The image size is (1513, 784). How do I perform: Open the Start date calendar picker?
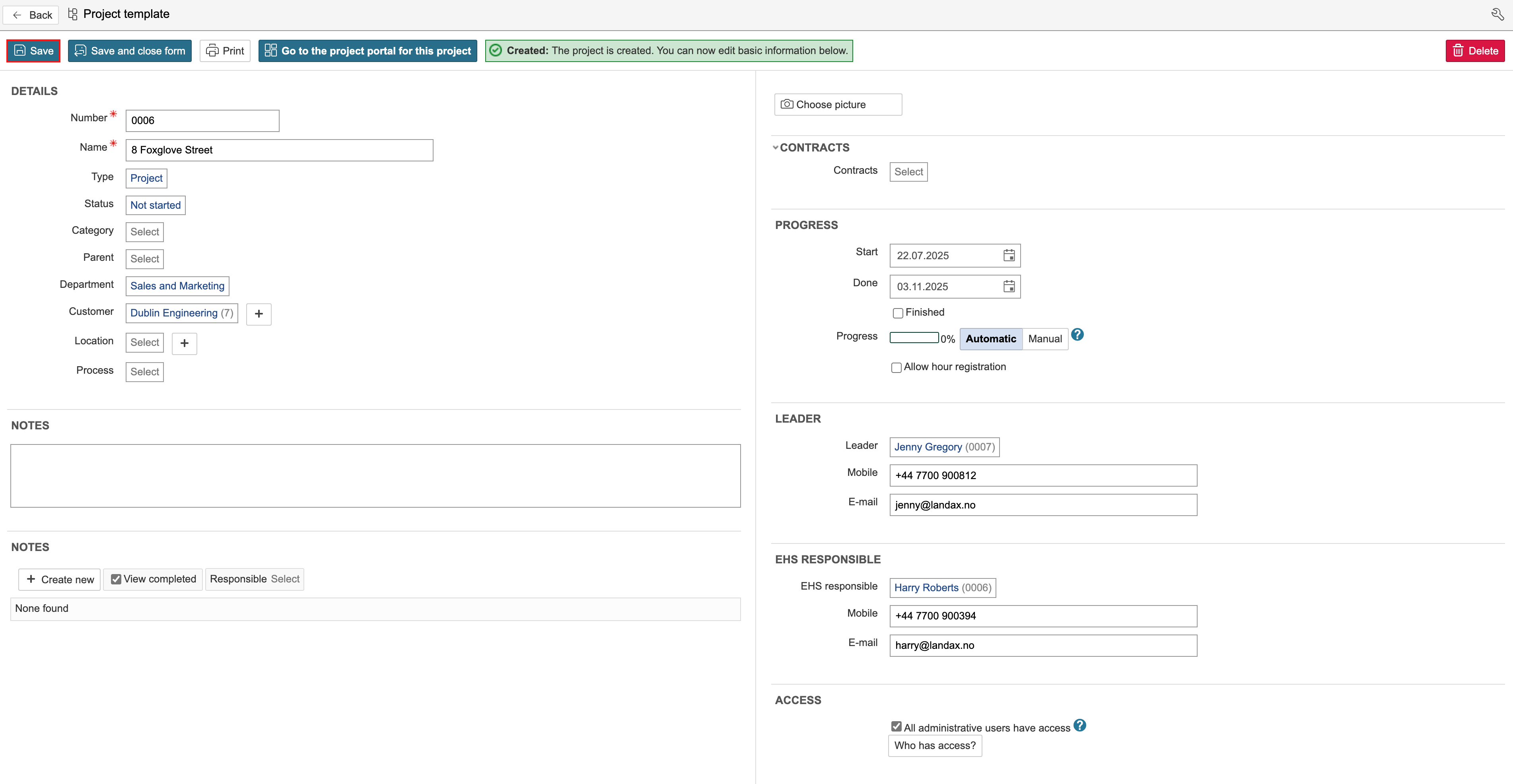click(x=1009, y=256)
